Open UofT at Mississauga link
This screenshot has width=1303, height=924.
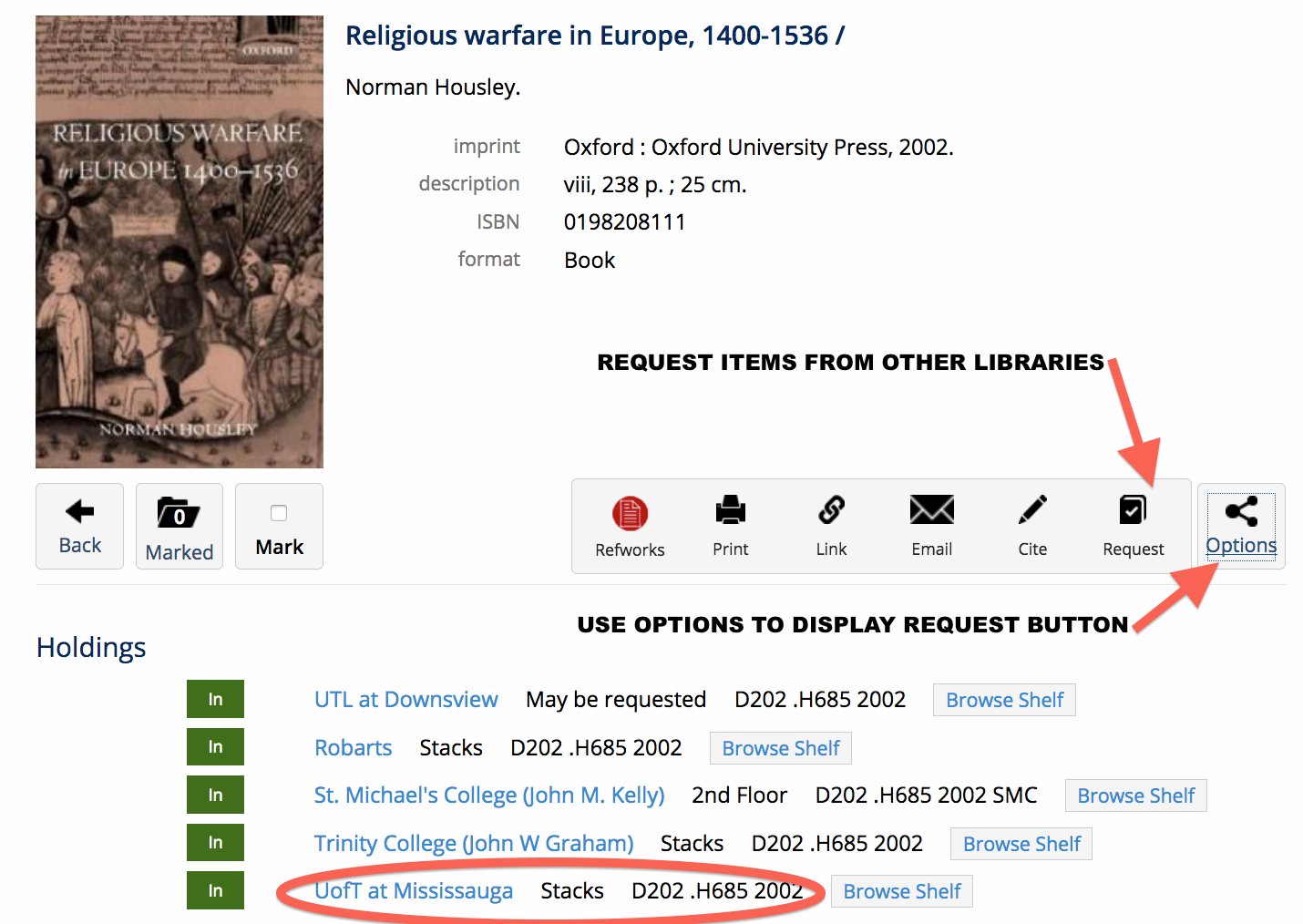pyautogui.click(x=414, y=891)
